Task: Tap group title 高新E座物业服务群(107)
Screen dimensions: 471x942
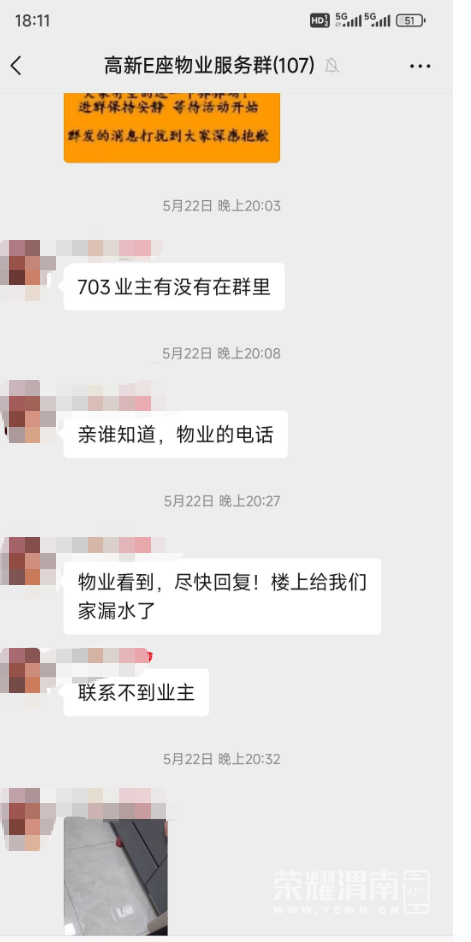Action: click(209, 65)
